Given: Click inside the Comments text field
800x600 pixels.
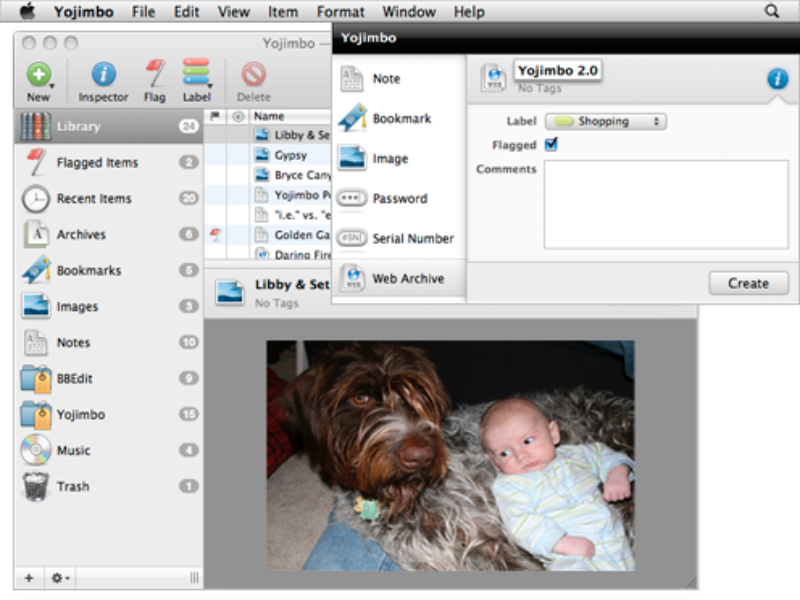Looking at the screenshot, I should pos(666,204).
